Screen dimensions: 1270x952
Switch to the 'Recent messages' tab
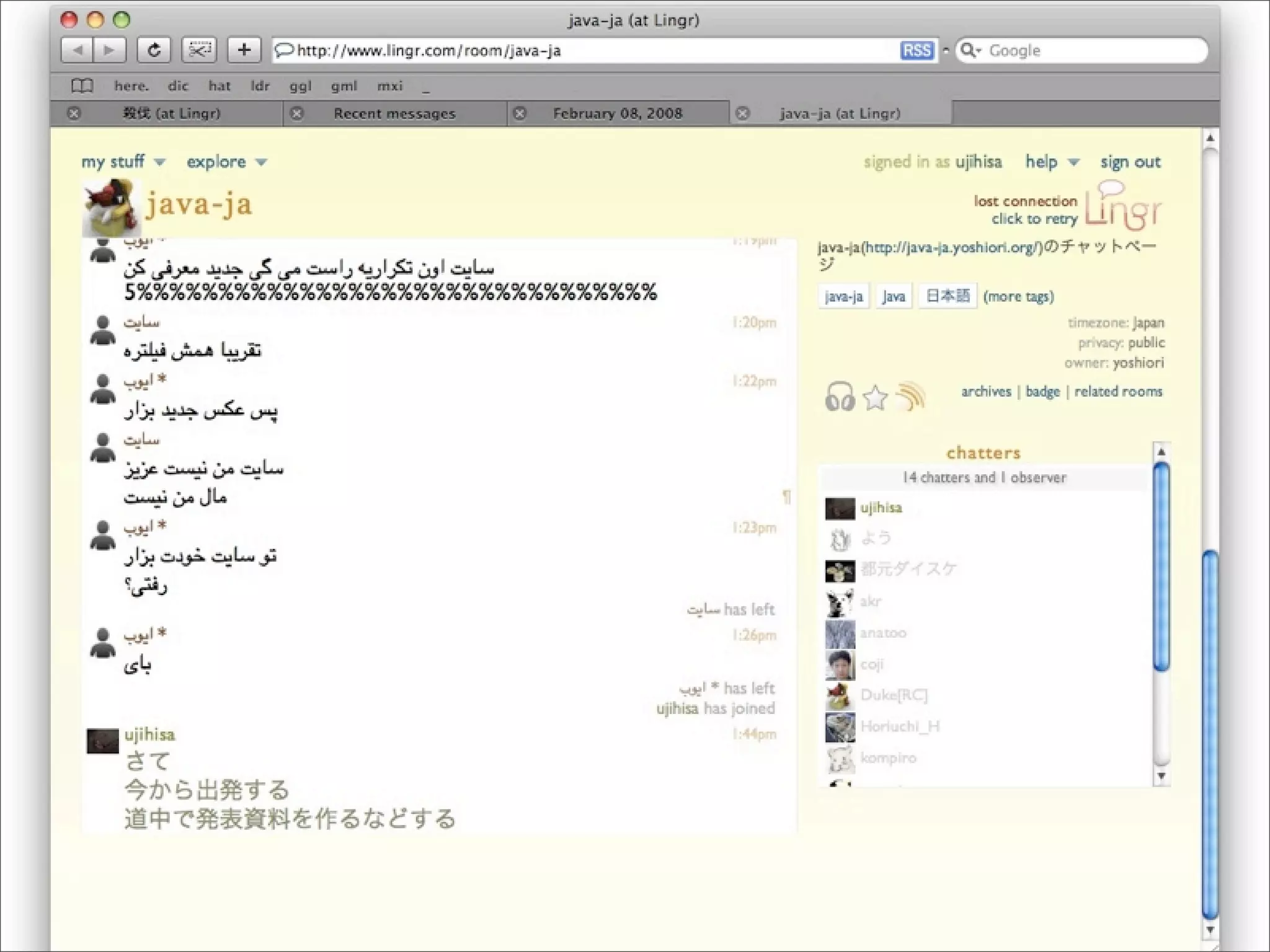(394, 113)
